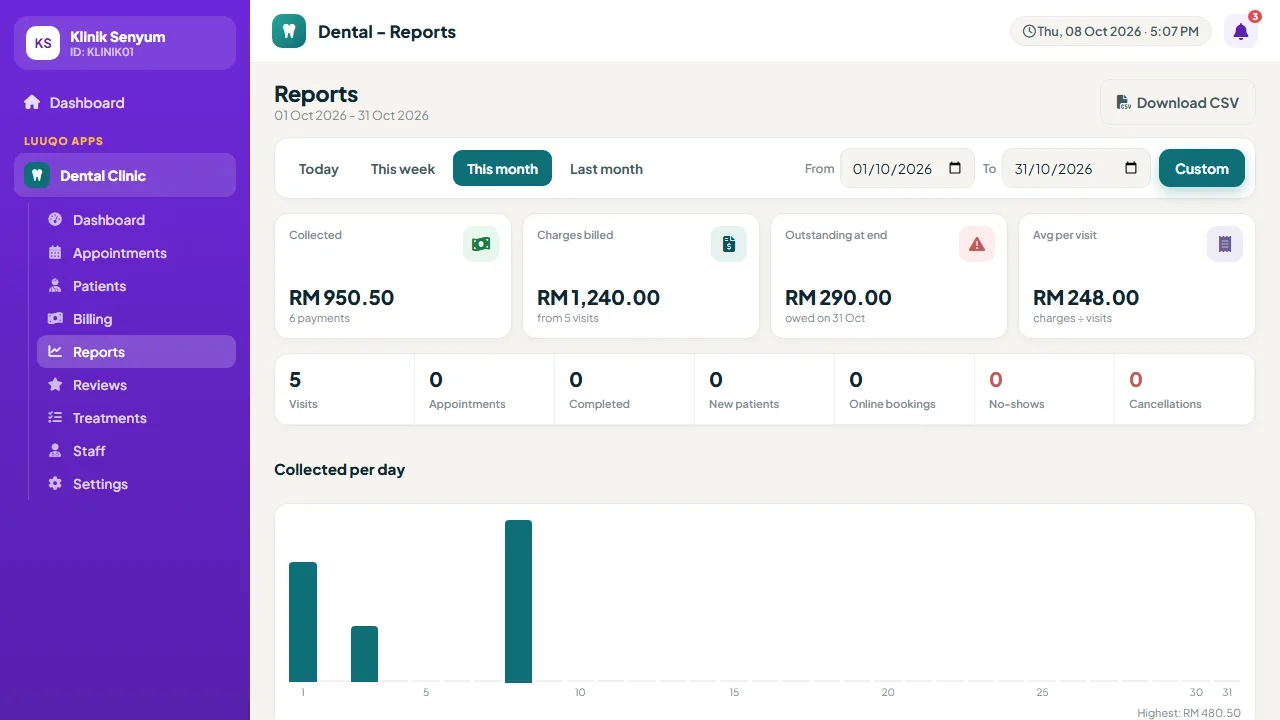
Task: Click the Avg per visit receipt icon
Action: tap(1225, 244)
